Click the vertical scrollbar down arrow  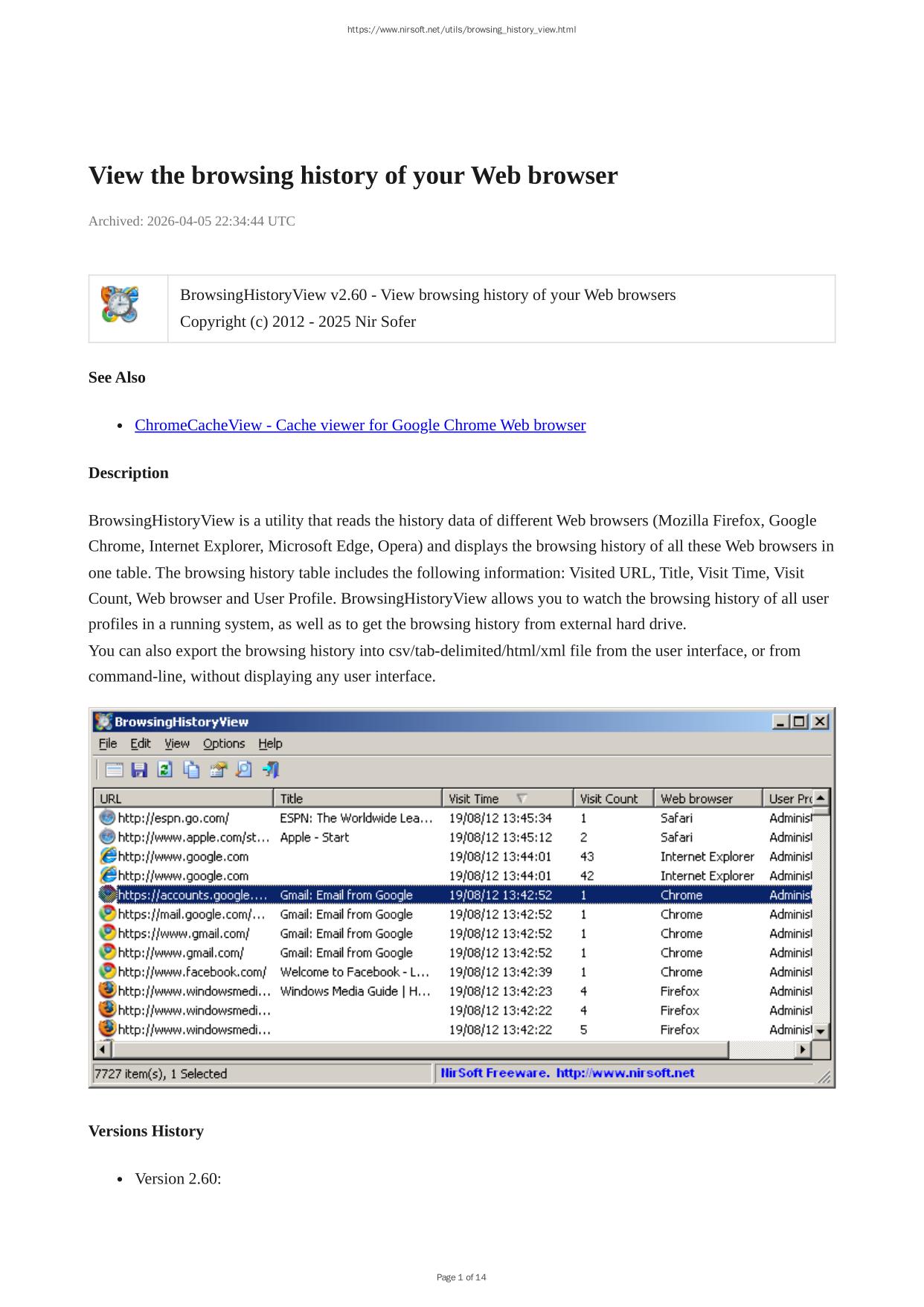[821, 1032]
